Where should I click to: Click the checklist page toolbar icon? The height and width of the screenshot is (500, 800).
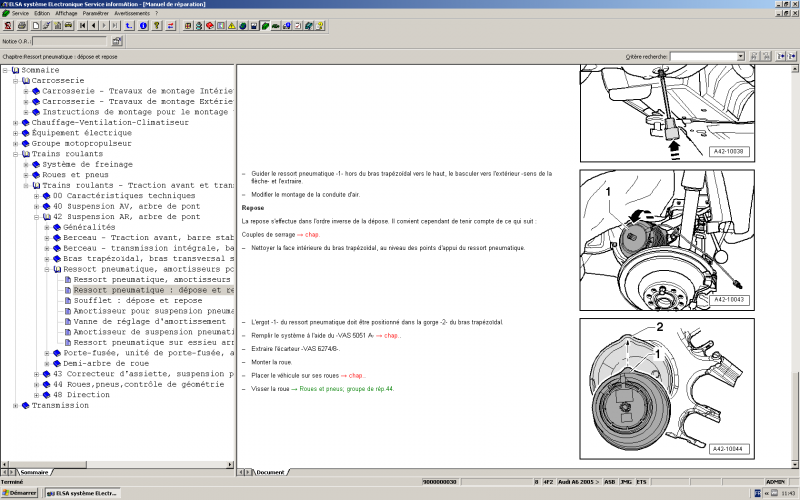(298, 26)
